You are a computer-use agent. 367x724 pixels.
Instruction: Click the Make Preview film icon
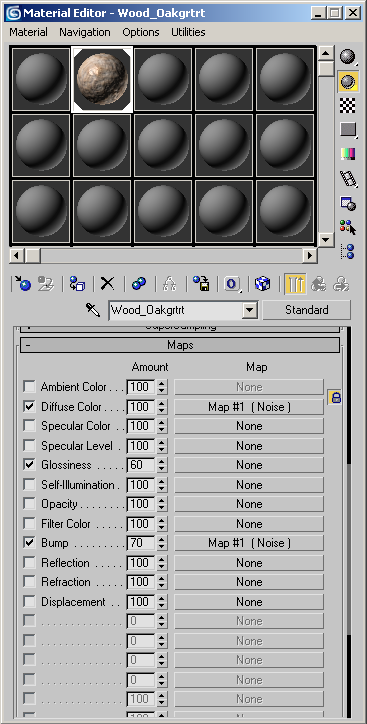click(x=349, y=179)
